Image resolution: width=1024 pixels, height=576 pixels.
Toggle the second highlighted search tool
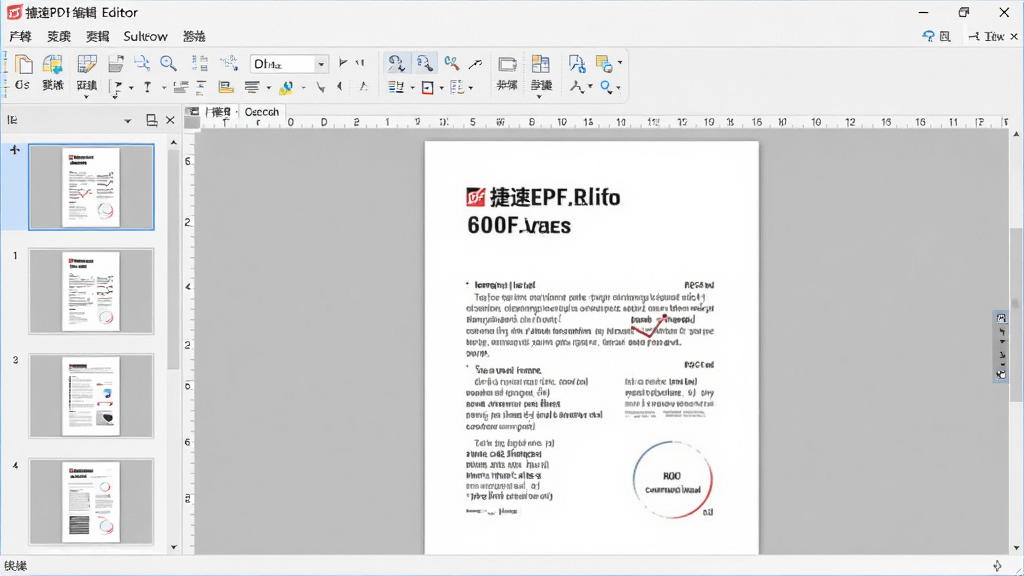[x=424, y=63]
